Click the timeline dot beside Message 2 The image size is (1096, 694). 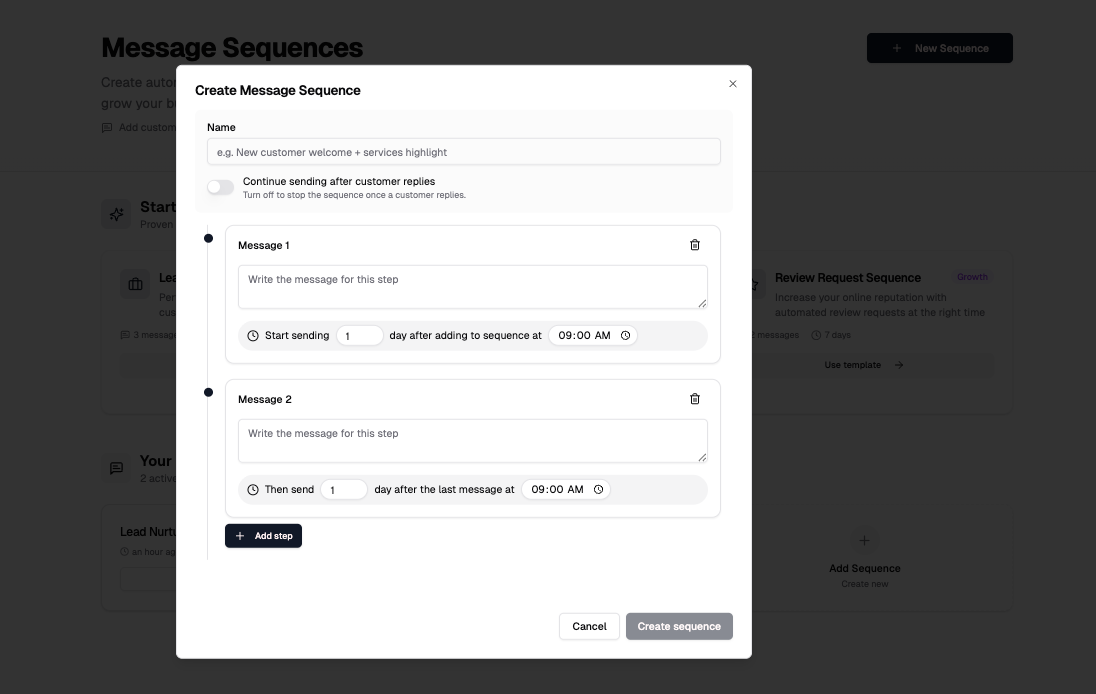208,392
